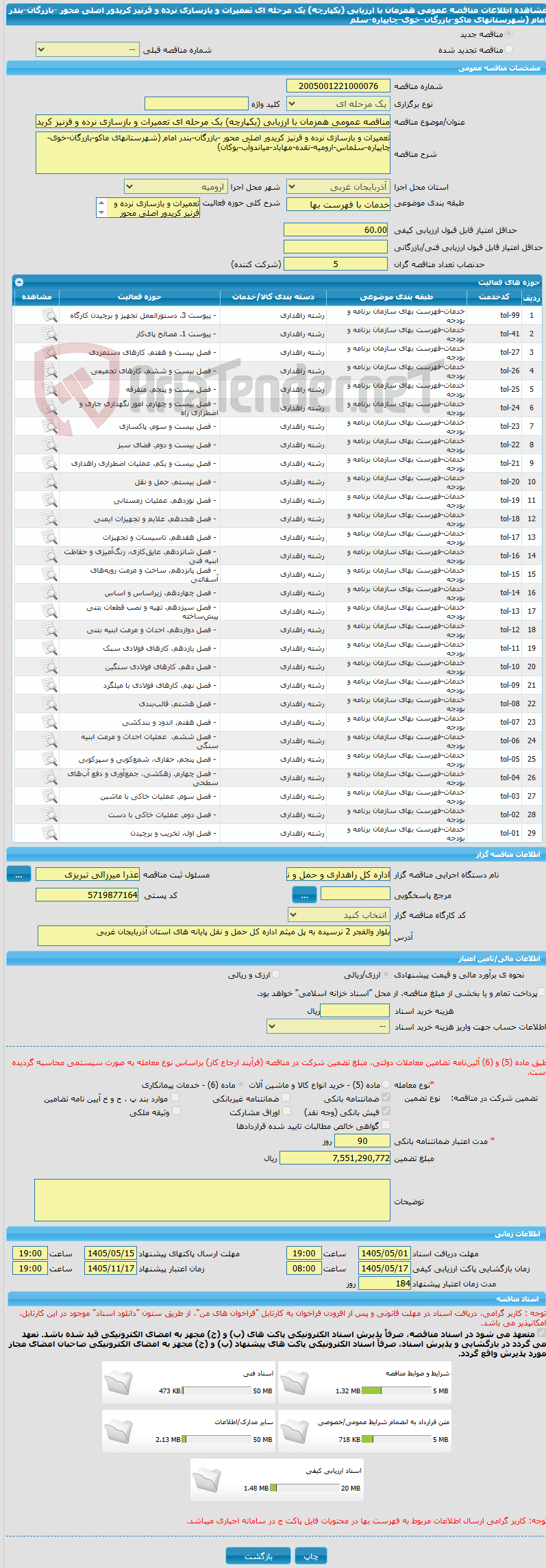Select the ارزی و ریالی radio option
Screen dimensions: 546x1568
276,974
